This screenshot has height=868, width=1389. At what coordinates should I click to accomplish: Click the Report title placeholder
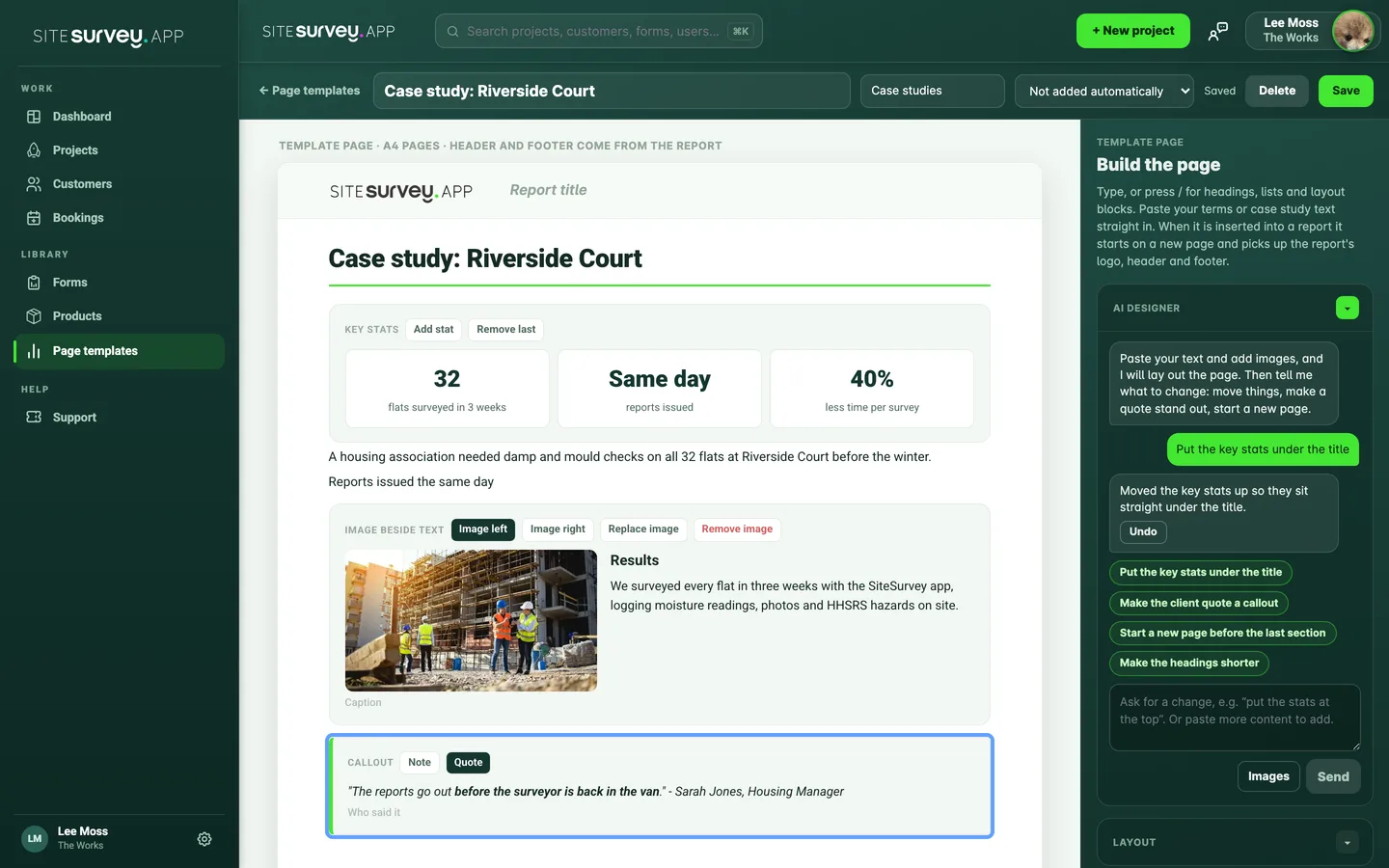tap(548, 190)
